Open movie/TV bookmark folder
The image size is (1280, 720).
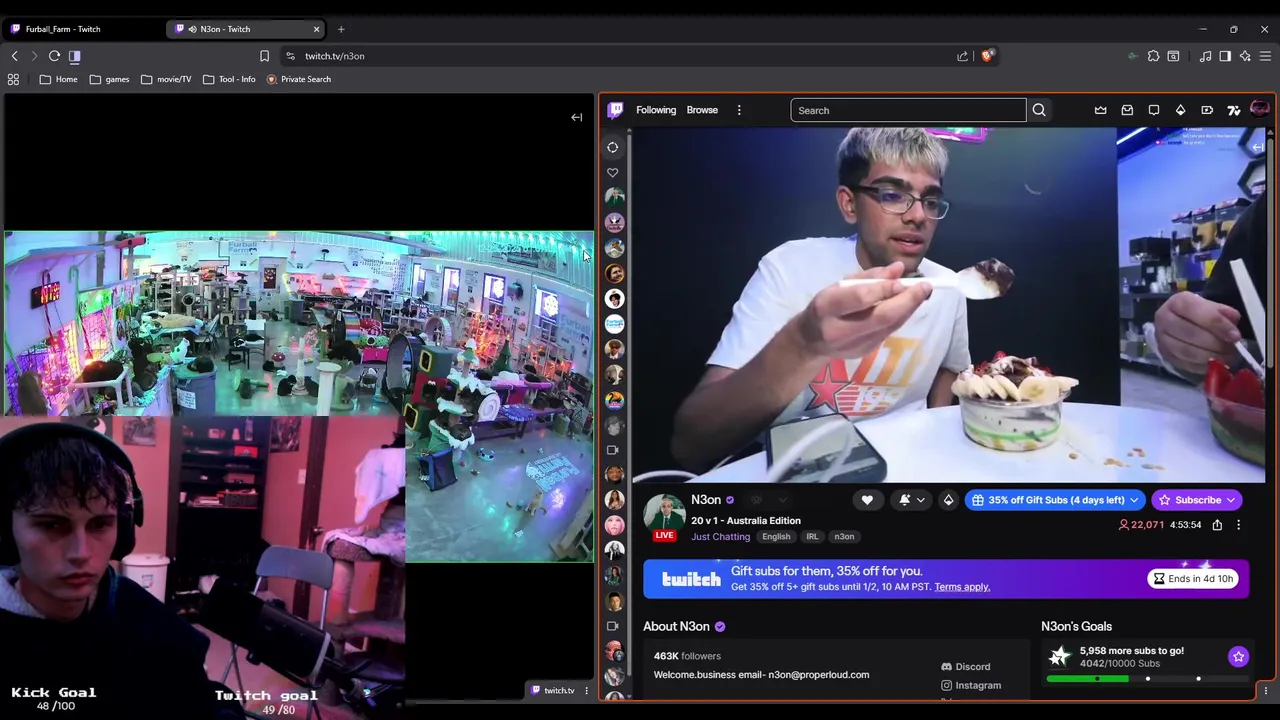click(x=166, y=79)
